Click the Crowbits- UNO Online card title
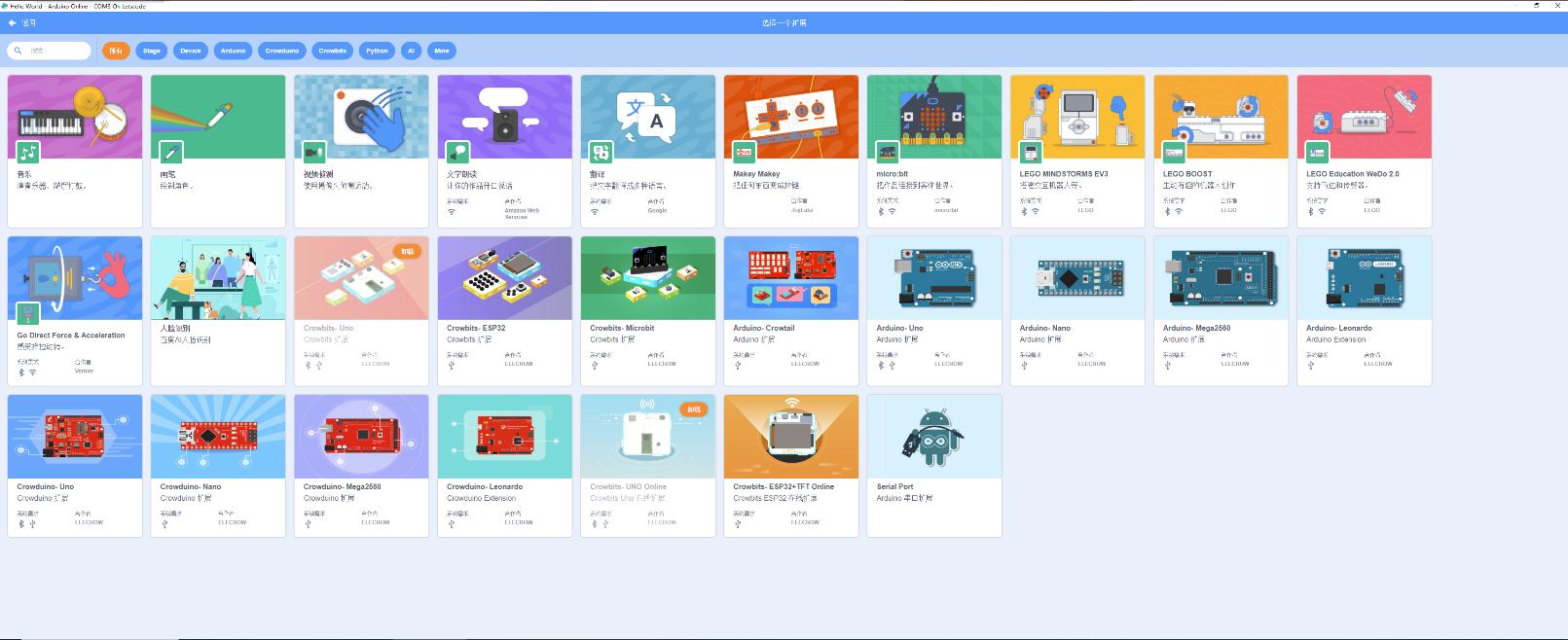 point(628,486)
